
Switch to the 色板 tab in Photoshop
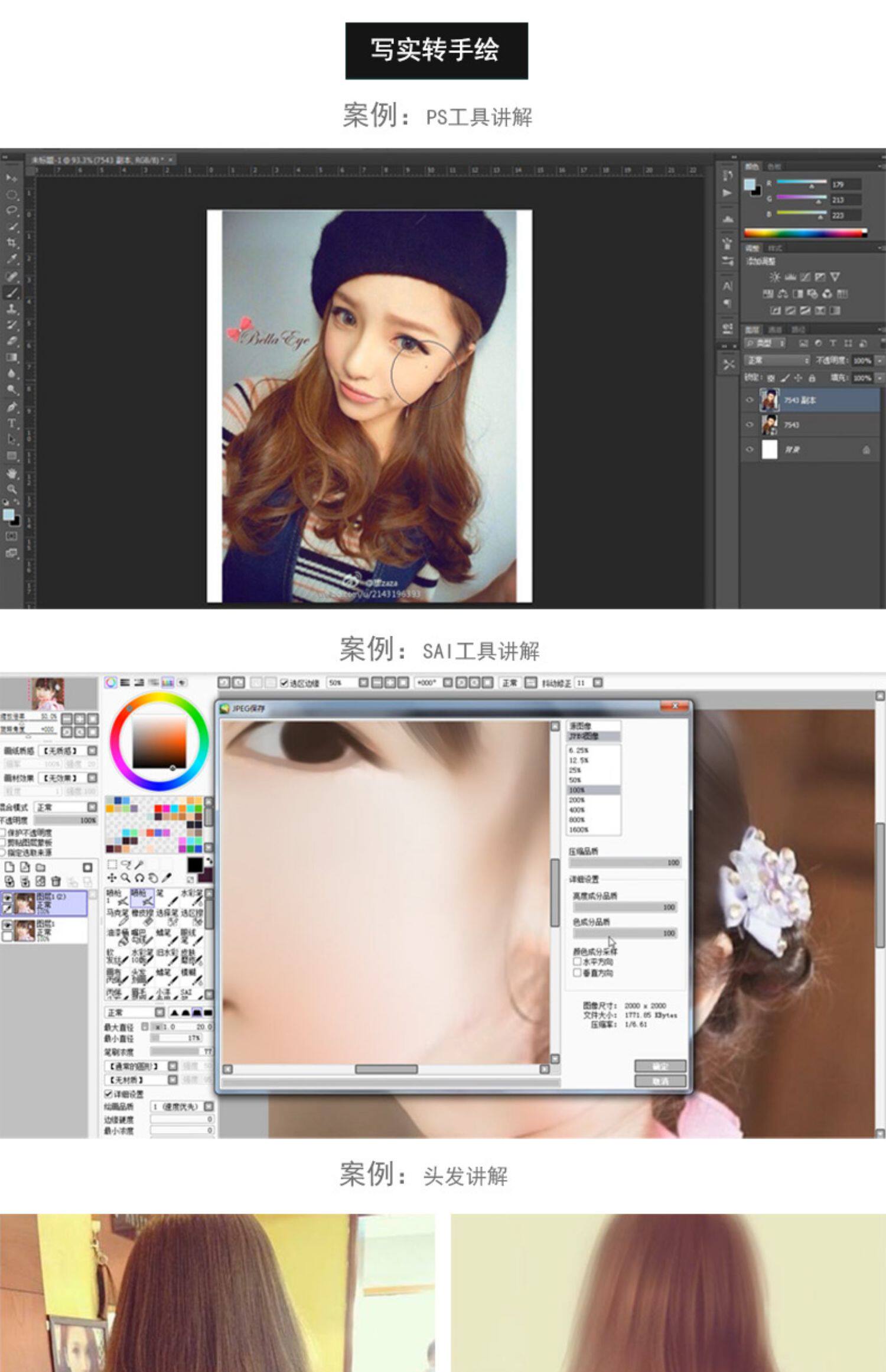point(774,167)
